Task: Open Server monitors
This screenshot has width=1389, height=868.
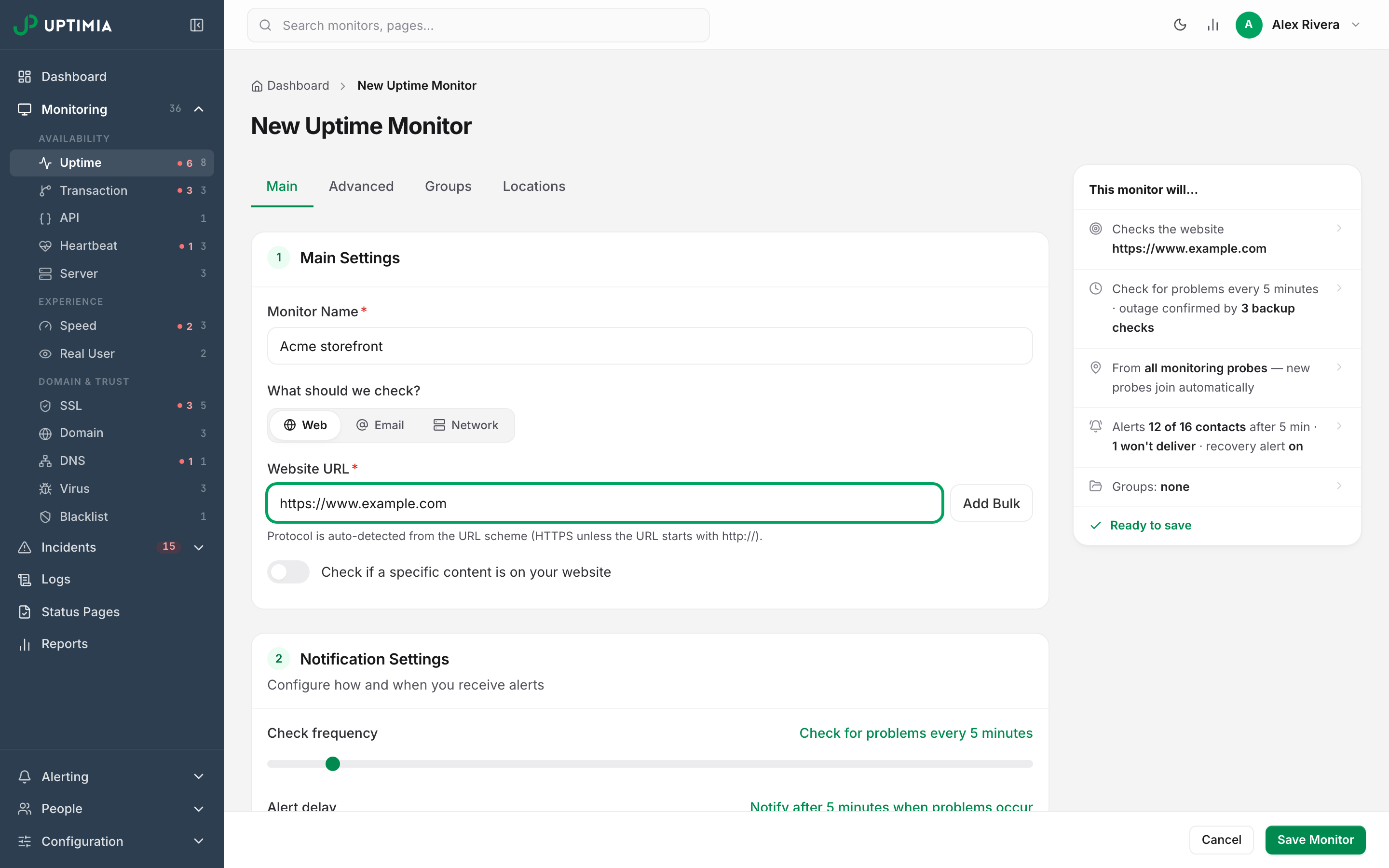Action: [112, 273]
